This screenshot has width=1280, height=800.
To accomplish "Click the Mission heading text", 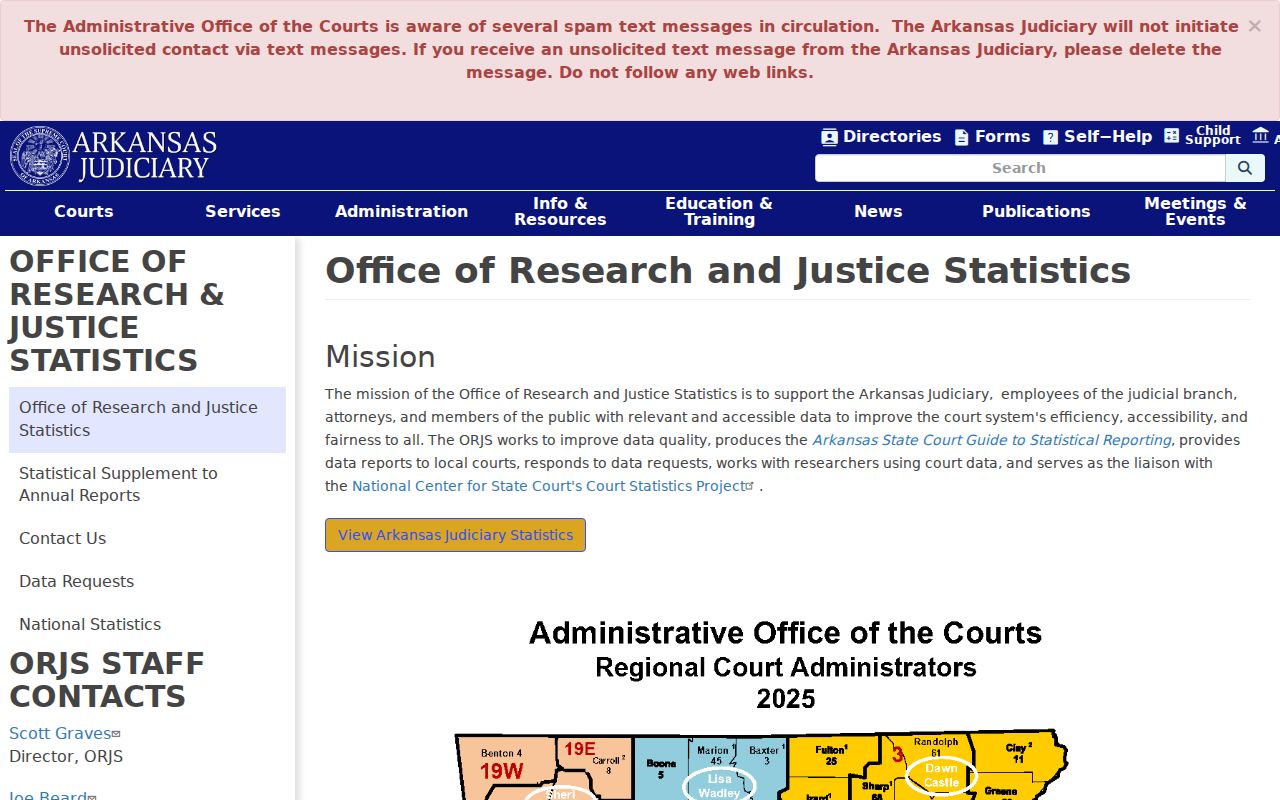I will pyautogui.click(x=380, y=357).
